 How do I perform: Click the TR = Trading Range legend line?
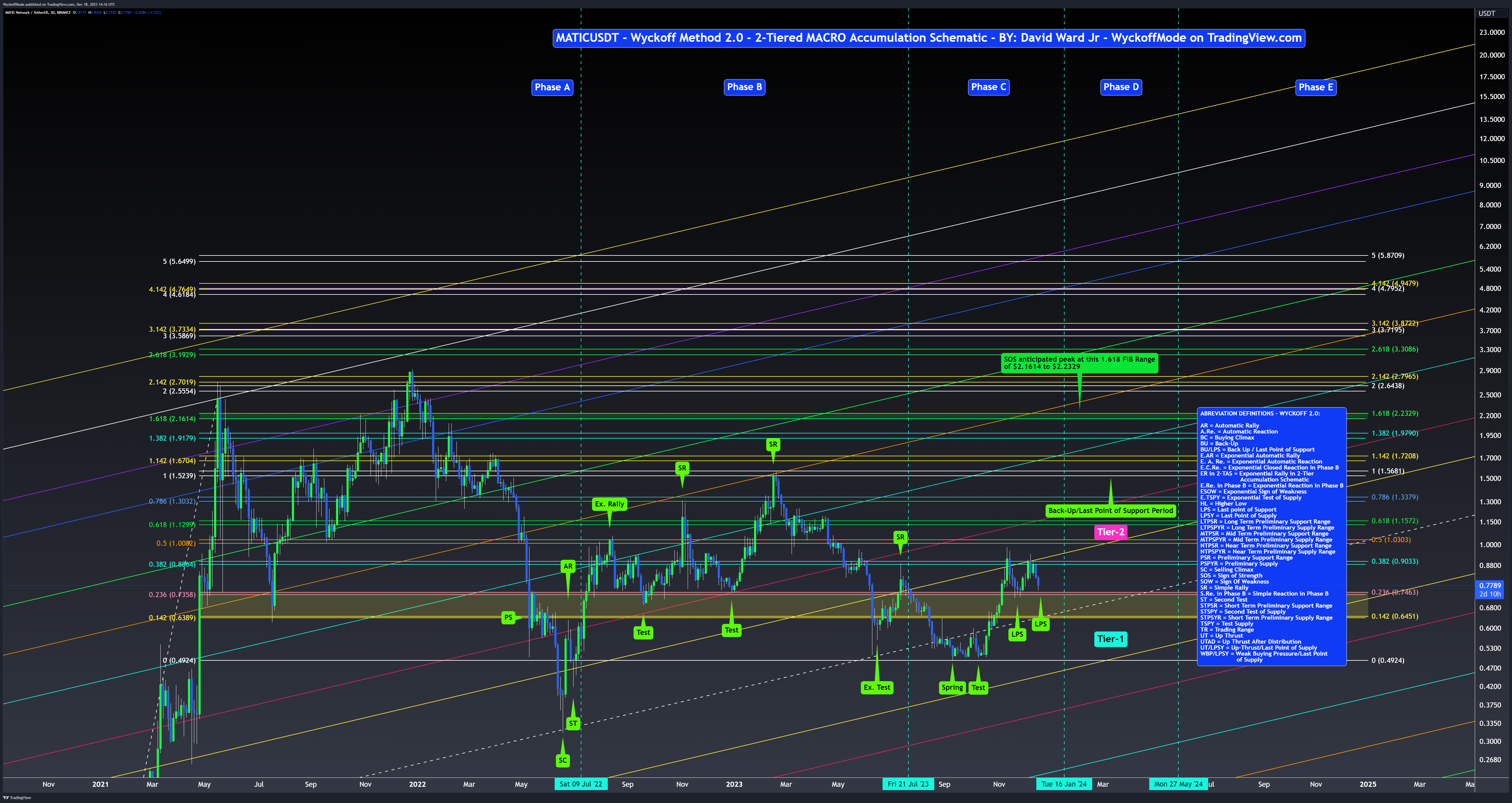click(x=1227, y=630)
